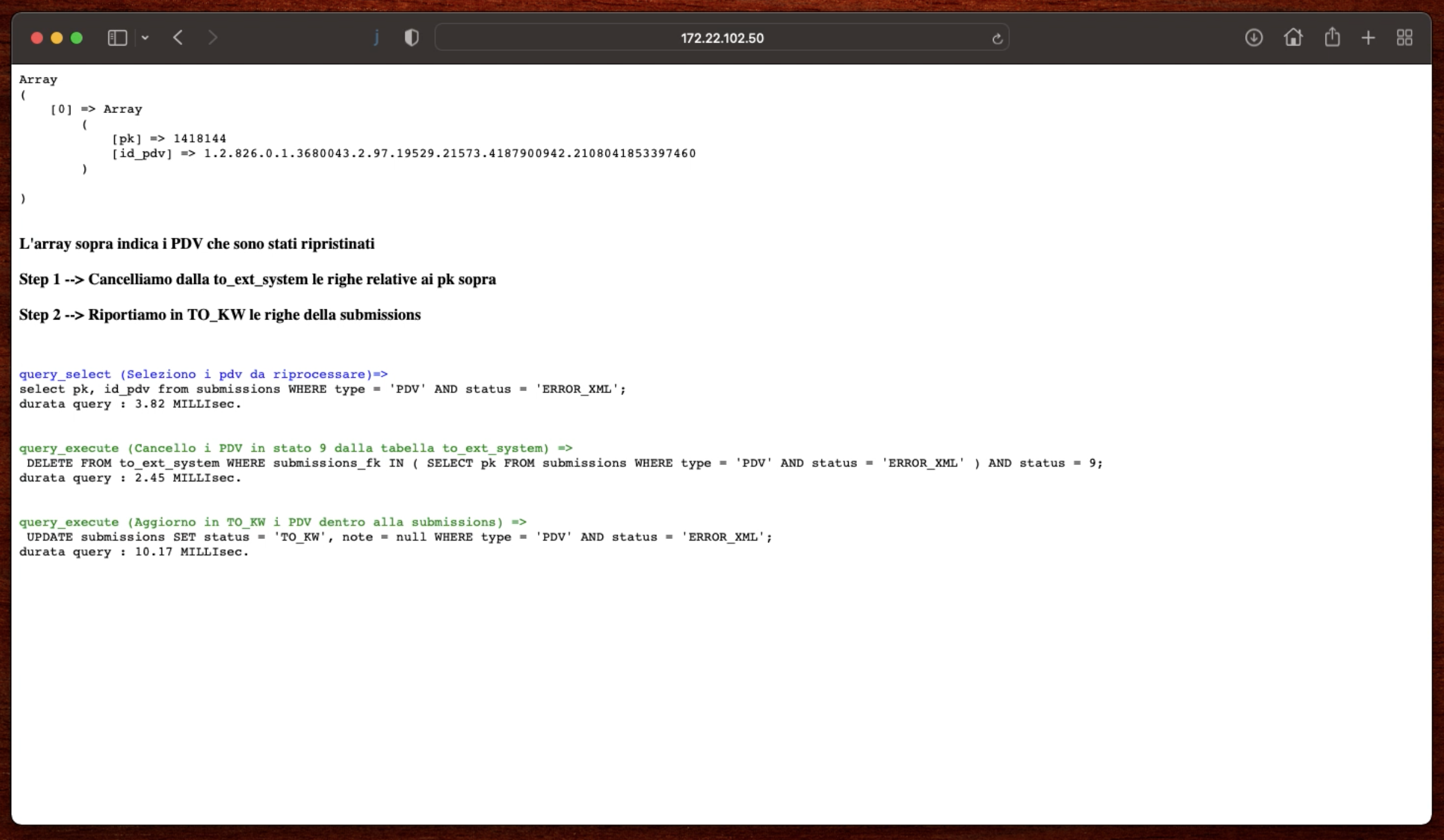Screen dimensions: 1444x840
Task: Open the Share menu
Action: coord(1332,37)
